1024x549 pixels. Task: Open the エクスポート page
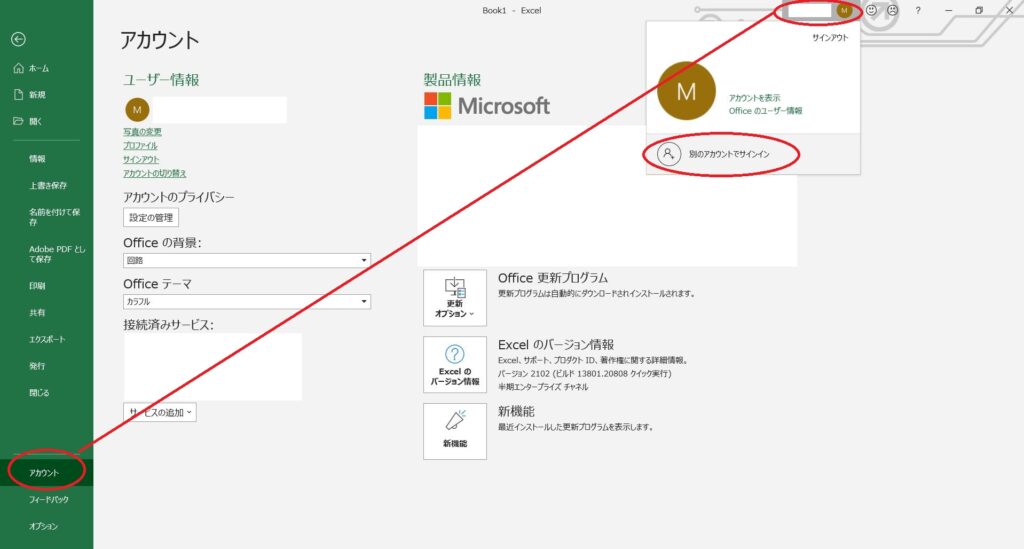(47, 339)
